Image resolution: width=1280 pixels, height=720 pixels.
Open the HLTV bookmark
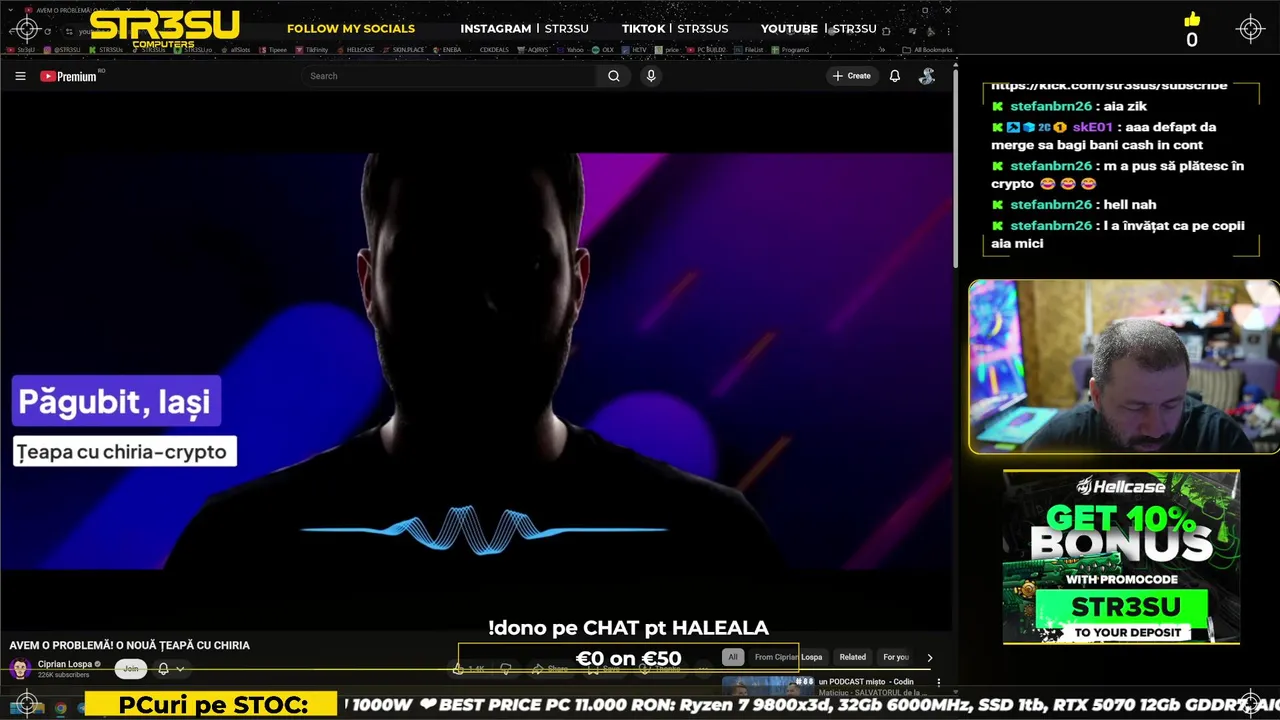(x=634, y=49)
